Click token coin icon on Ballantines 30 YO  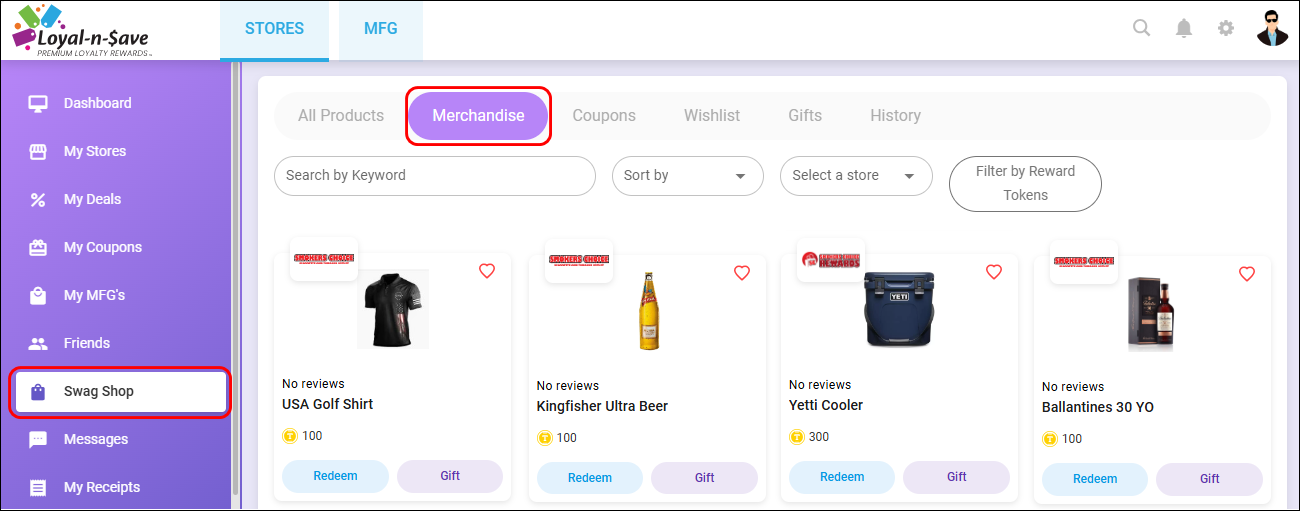pyautogui.click(x=1050, y=439)
